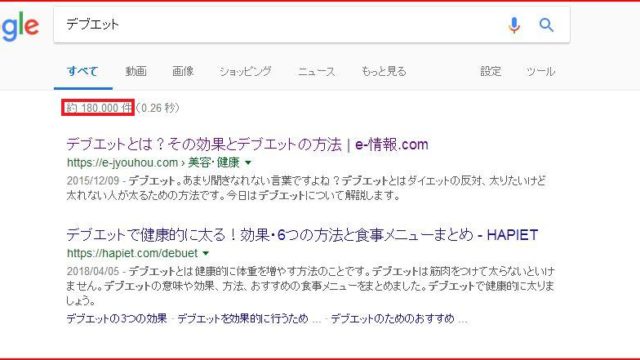Click the 2018/04/05 result snippet text
The image size is (640, 360).
click(x=310, y=286)
